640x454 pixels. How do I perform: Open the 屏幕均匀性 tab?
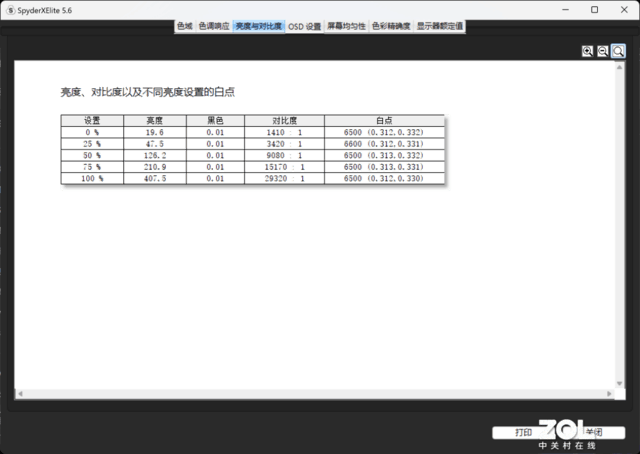[346, 26]
